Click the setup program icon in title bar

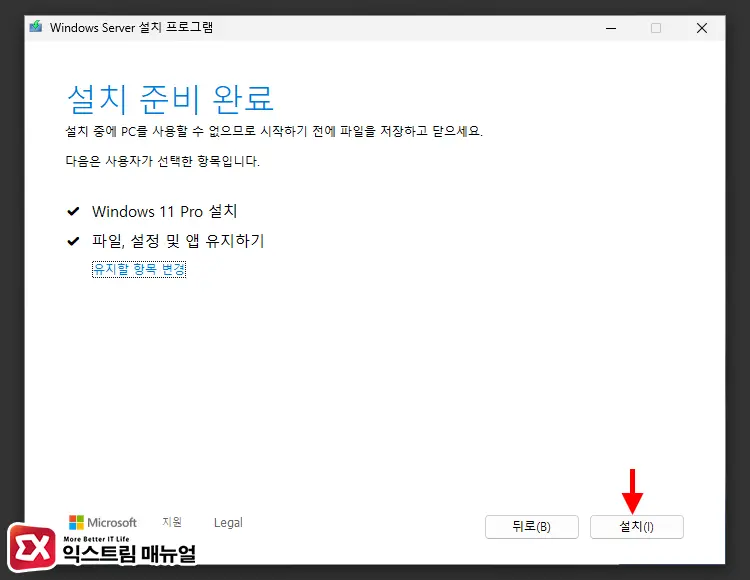pyautogui.click(x=36, y=27)
